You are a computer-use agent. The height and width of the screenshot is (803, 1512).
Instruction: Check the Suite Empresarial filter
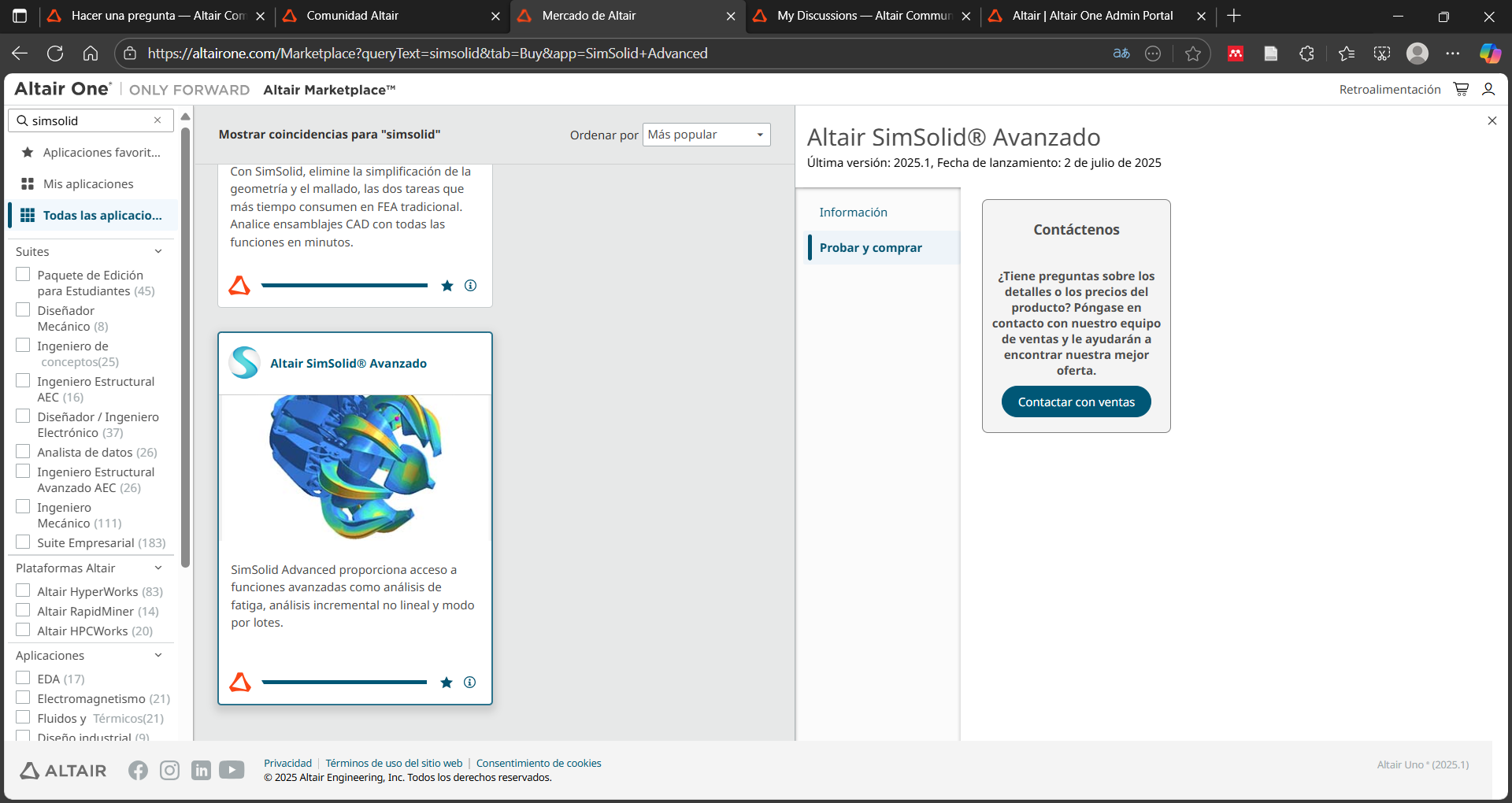24,542
